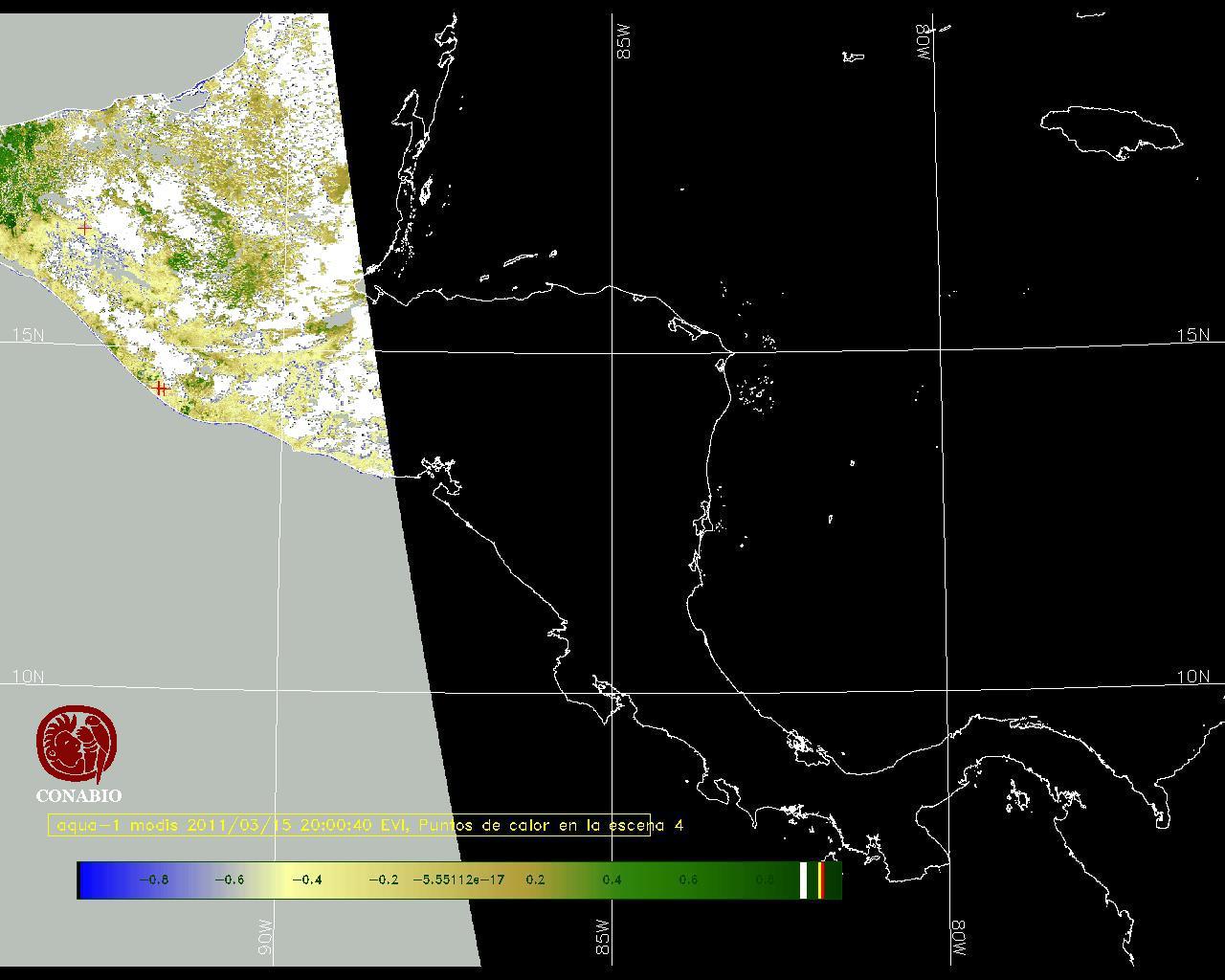1225x980 pixels.
Task: Select the yellow scene caption text box
Action: pyautogui.click(x=349, y=825)
